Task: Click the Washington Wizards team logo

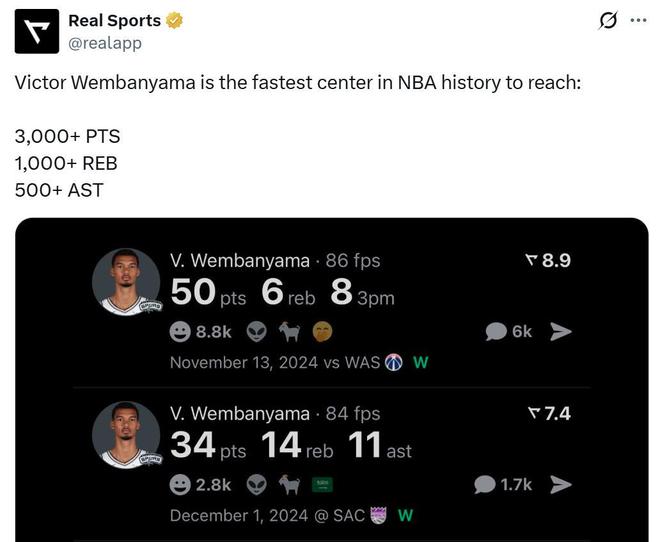Action: (x=394, y=362)
